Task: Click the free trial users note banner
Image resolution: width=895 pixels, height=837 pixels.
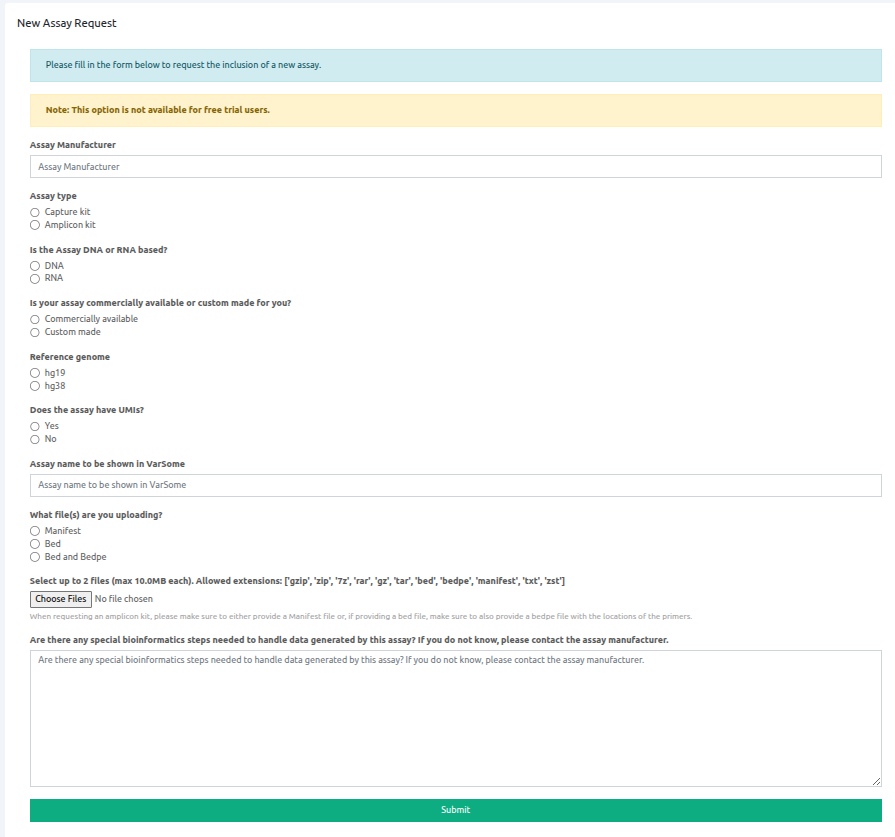Action: pyautogui.click(x=455, y=110)
